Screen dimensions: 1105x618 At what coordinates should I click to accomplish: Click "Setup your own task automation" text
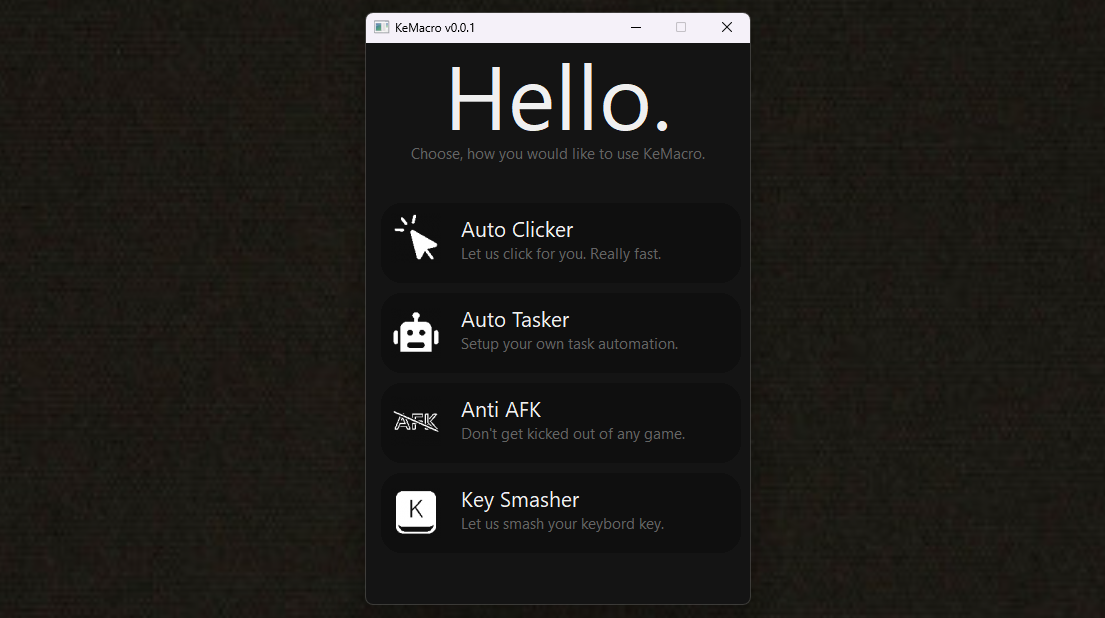568,344
